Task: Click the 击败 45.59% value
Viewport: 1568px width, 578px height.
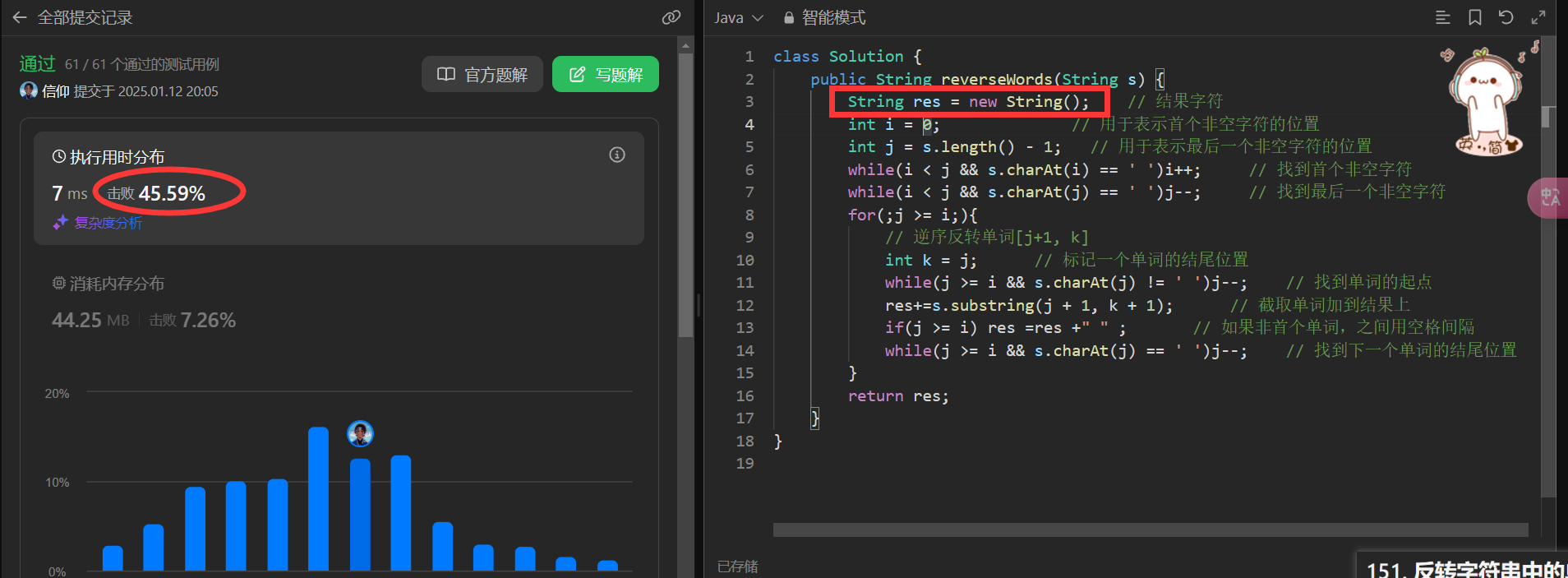Action: point(156,193)
